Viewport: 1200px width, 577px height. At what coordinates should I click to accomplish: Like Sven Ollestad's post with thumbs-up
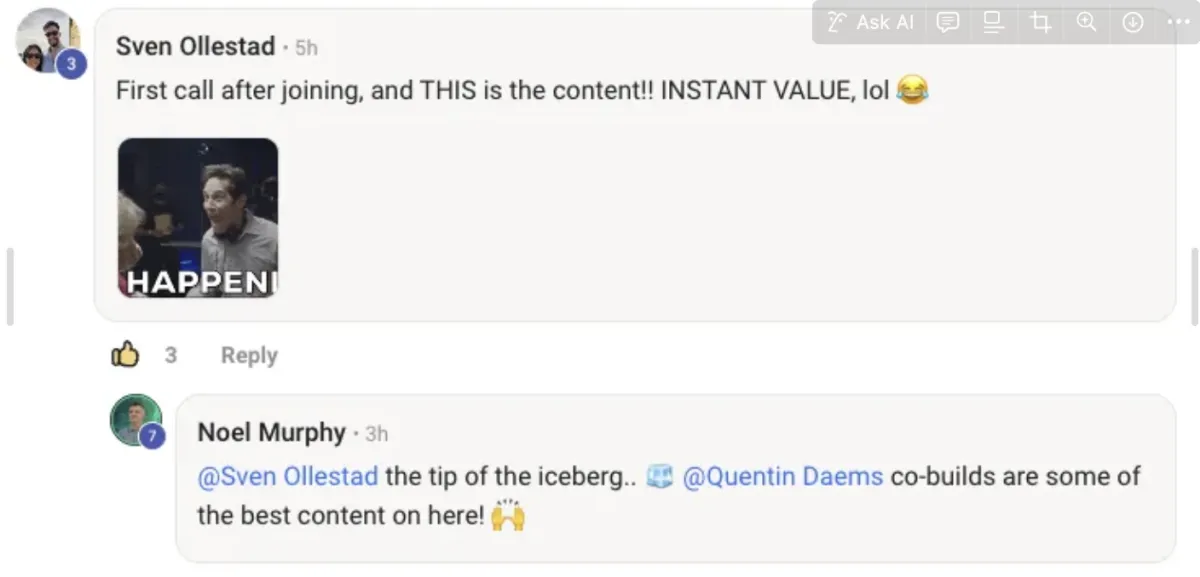click(x=125, y=354)
